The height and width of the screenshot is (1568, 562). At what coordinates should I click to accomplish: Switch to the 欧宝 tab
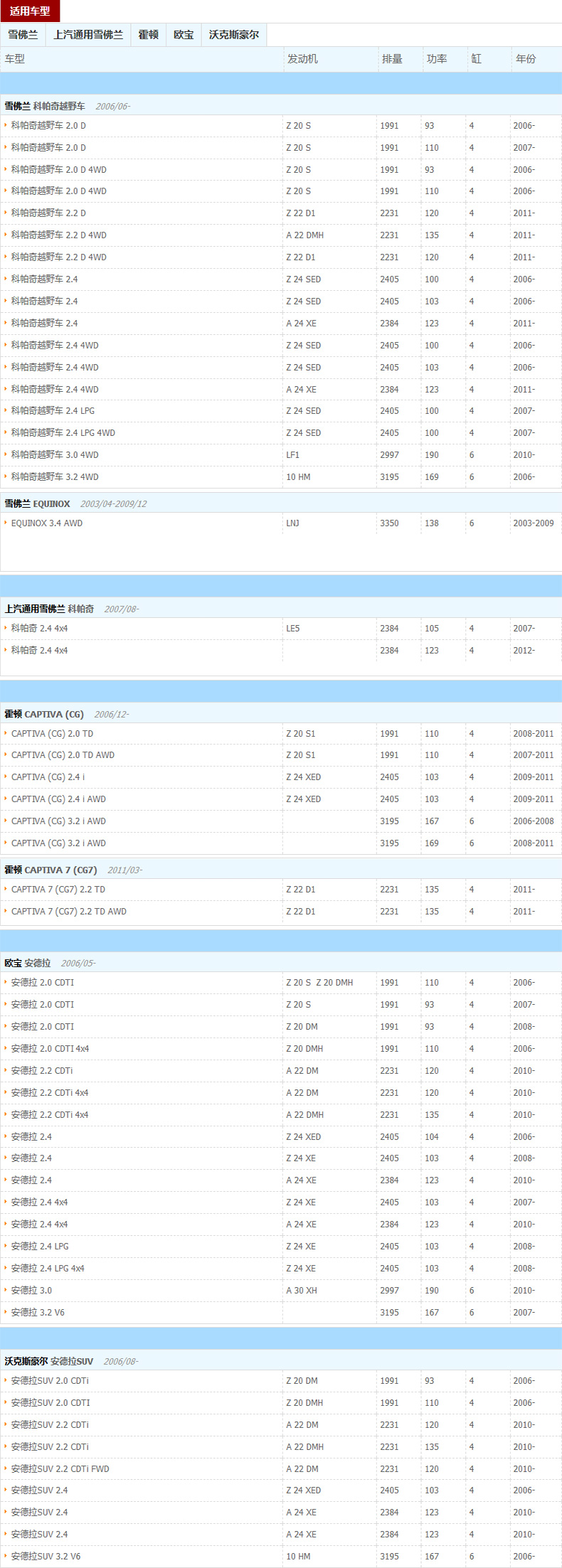coord(184,35)
